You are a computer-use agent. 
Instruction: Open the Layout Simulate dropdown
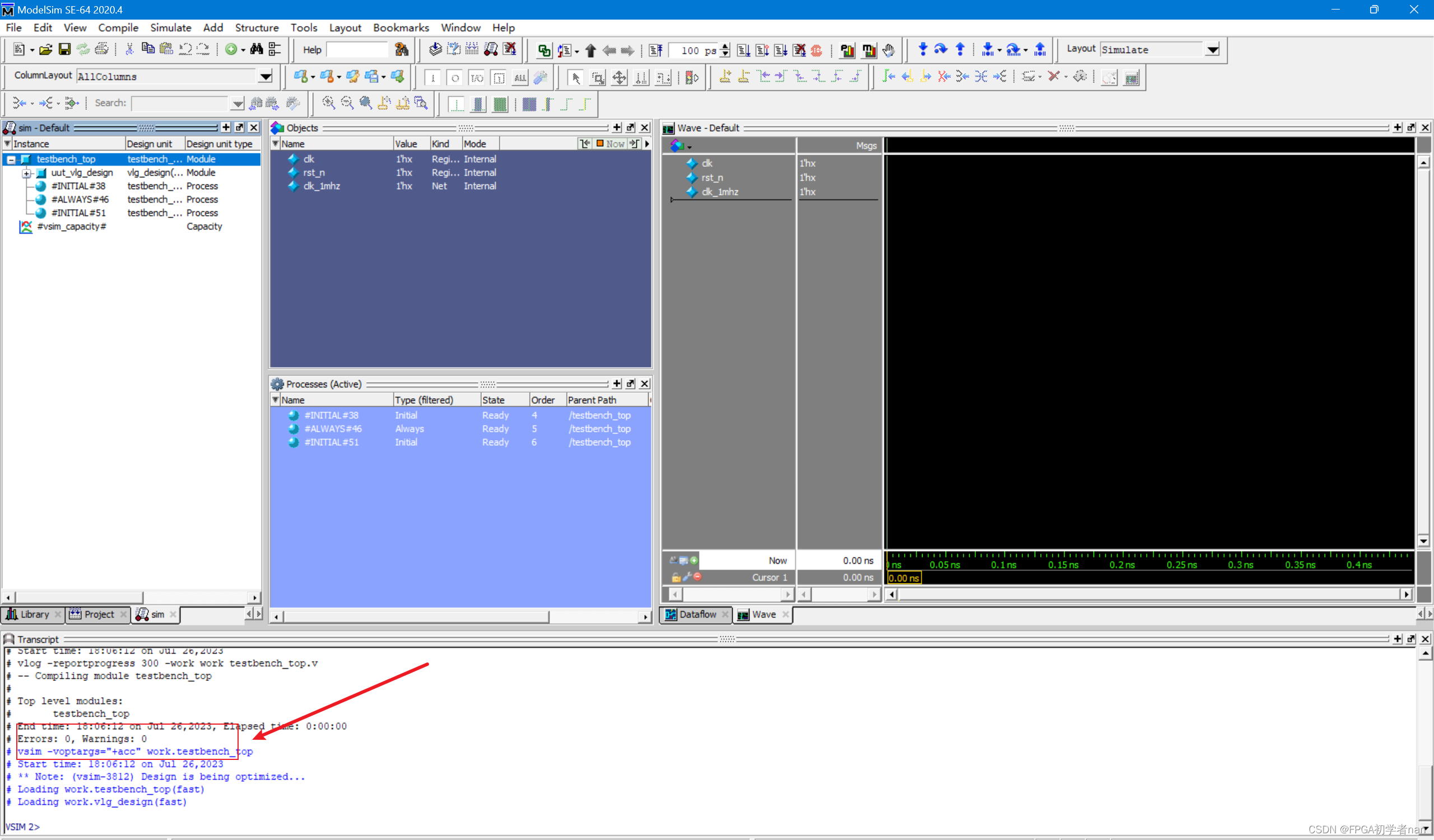point(1212,49)
